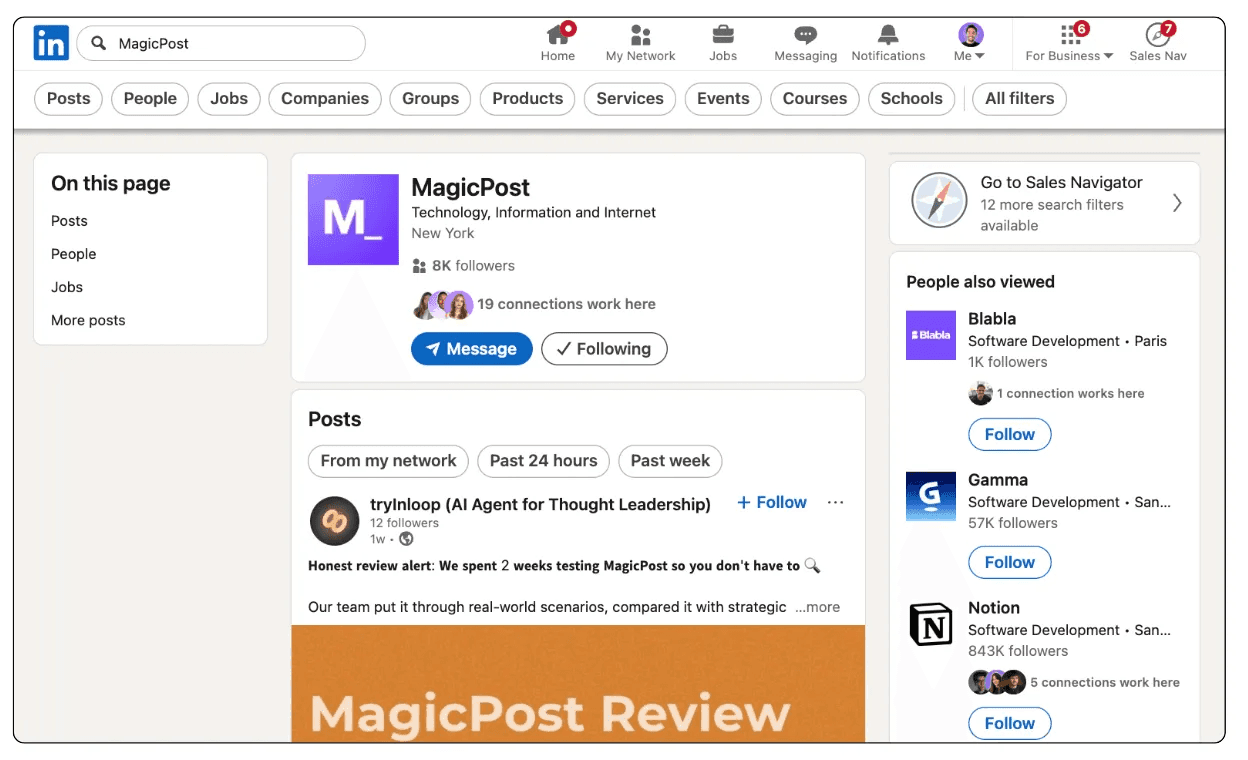Filter results by Posts
Screen dimensions: 1248x760
coord(69,99)
